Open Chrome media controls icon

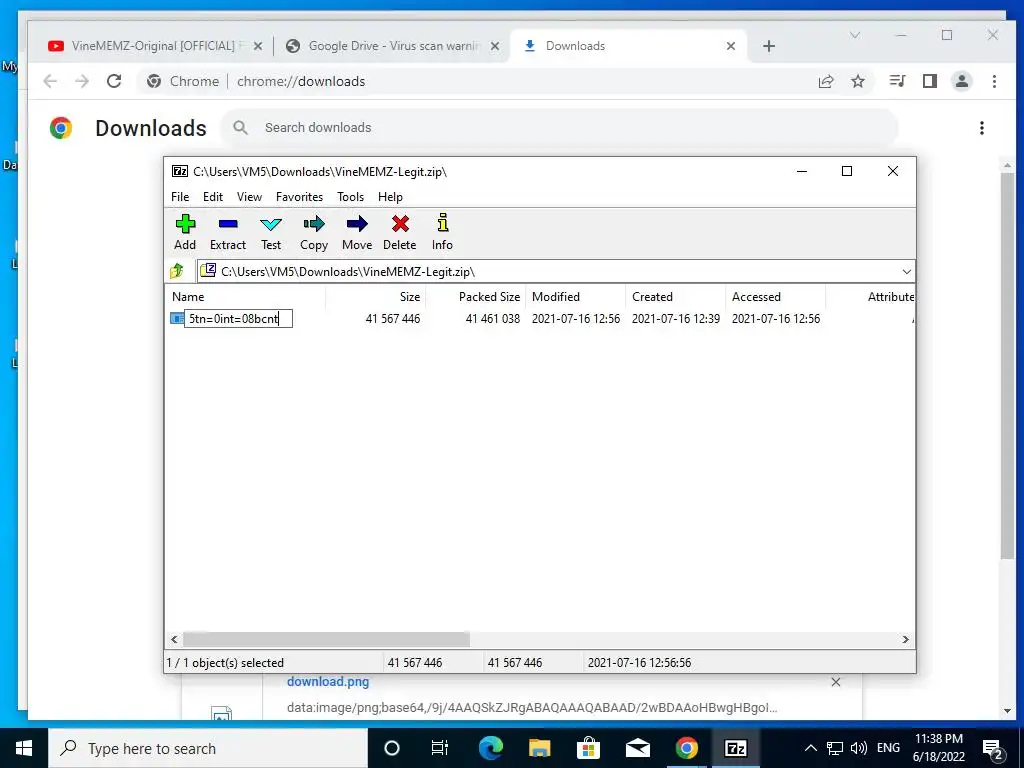point(897,81)
